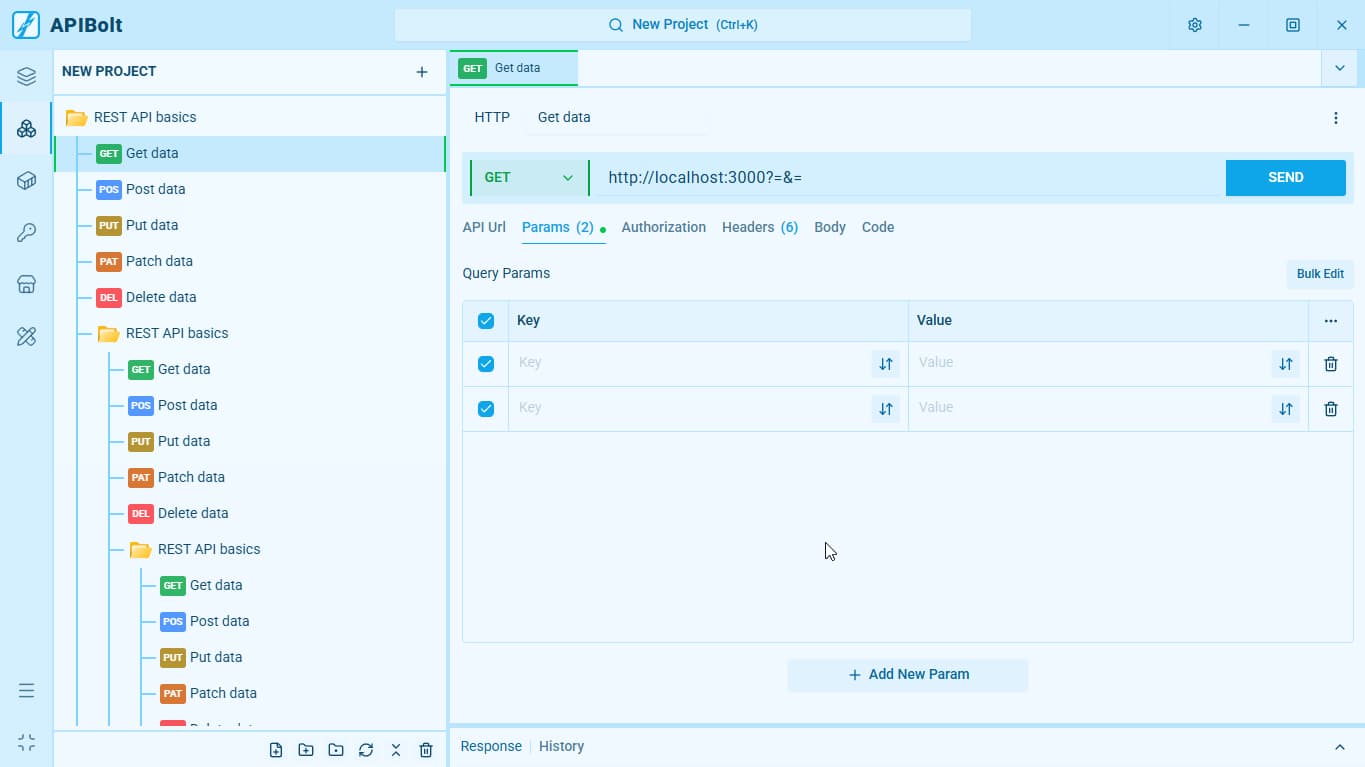
Task: Open the three-dot menu next to Get data
Action: (x=1336, y=118)
